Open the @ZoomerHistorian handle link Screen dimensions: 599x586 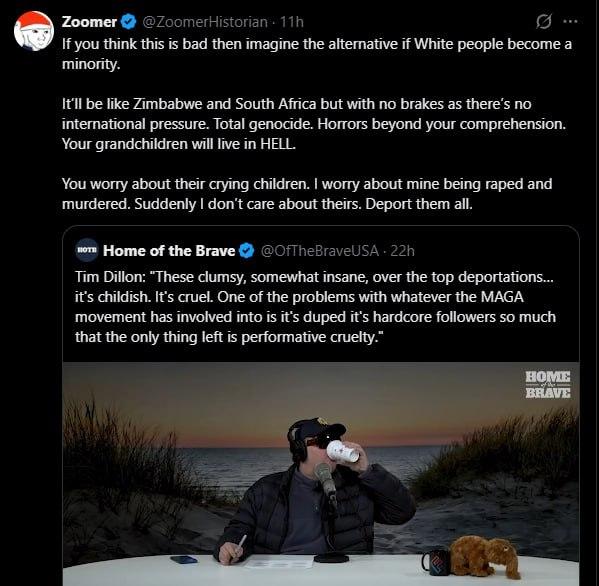click(x=205, y=22)
